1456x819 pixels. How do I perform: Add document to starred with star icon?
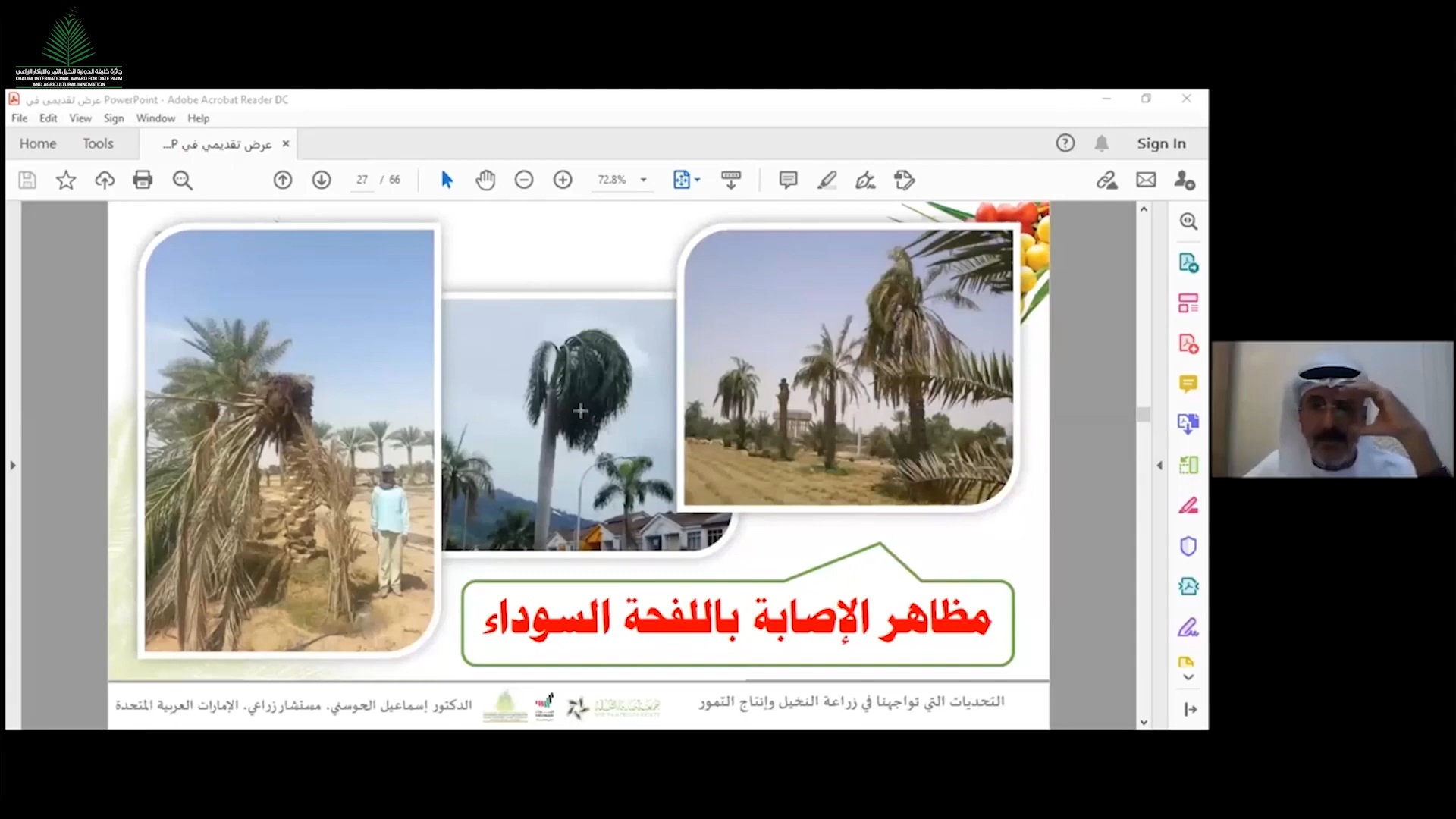[66, 180]
